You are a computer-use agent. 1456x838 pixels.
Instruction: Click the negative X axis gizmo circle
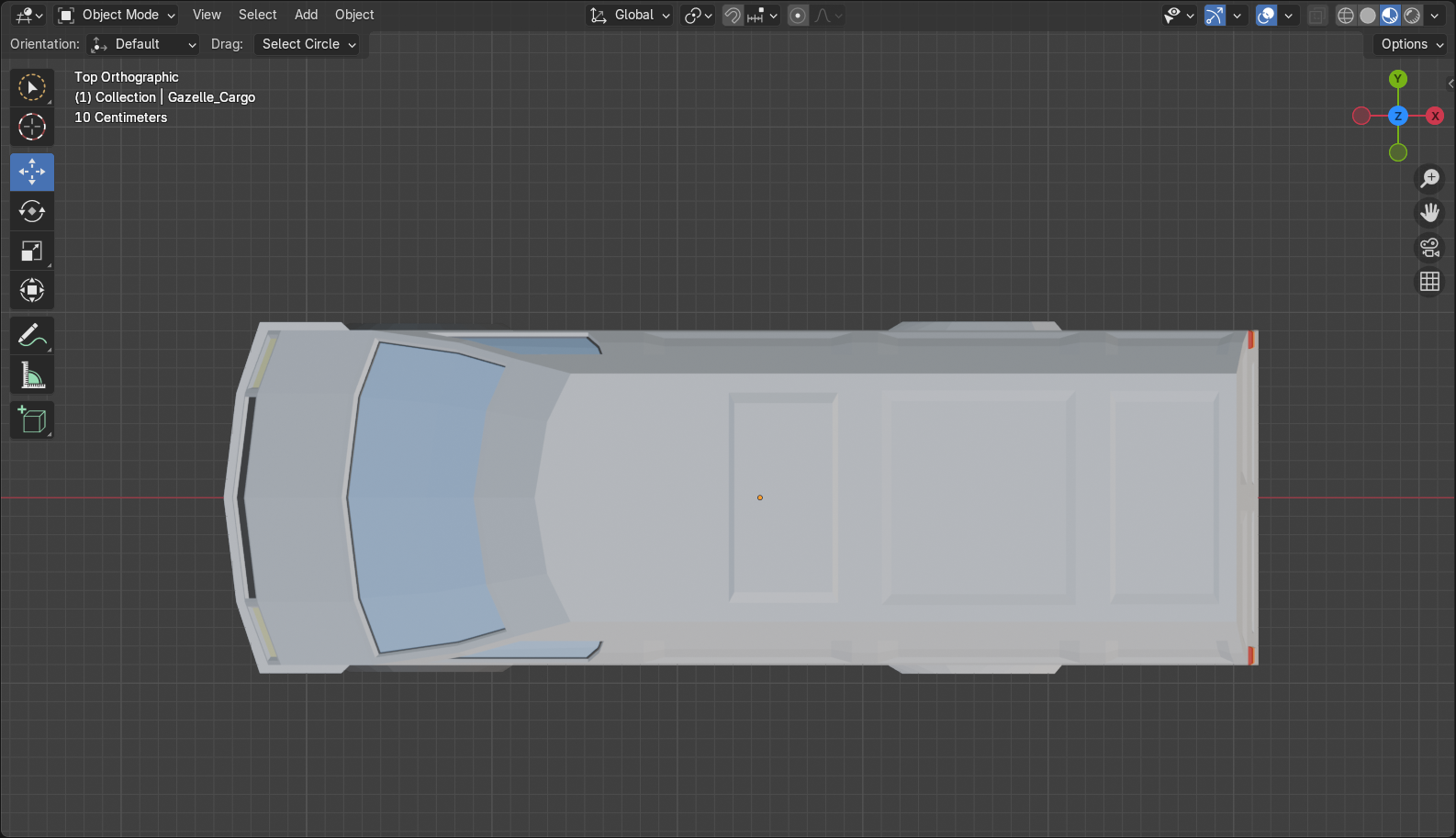click(x=1361, y=116)
